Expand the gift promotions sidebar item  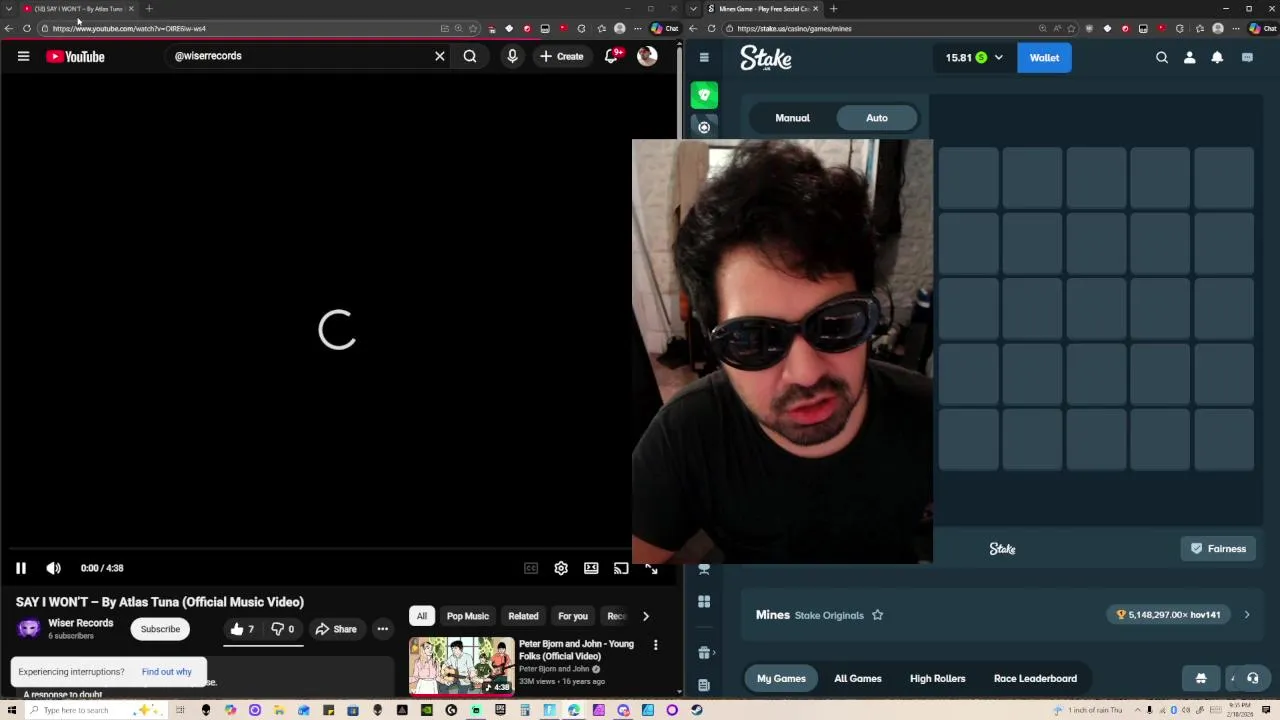pyautogui.click(x=704, y=653)
